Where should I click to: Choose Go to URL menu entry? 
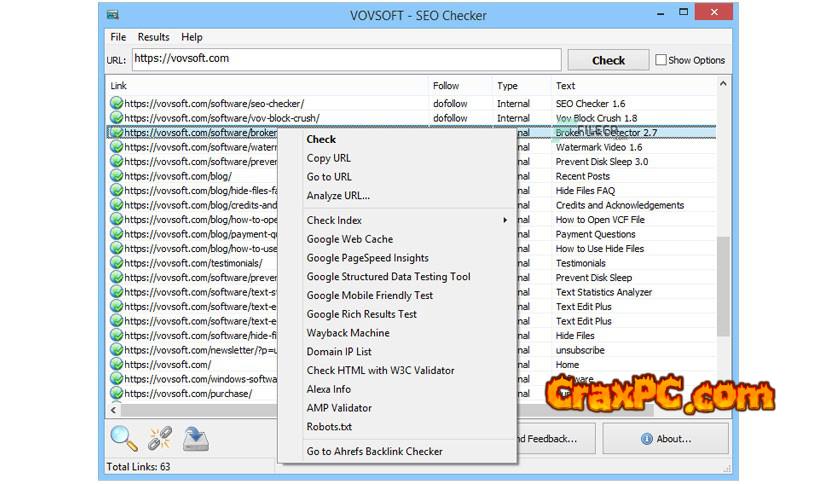pos(329,176)
